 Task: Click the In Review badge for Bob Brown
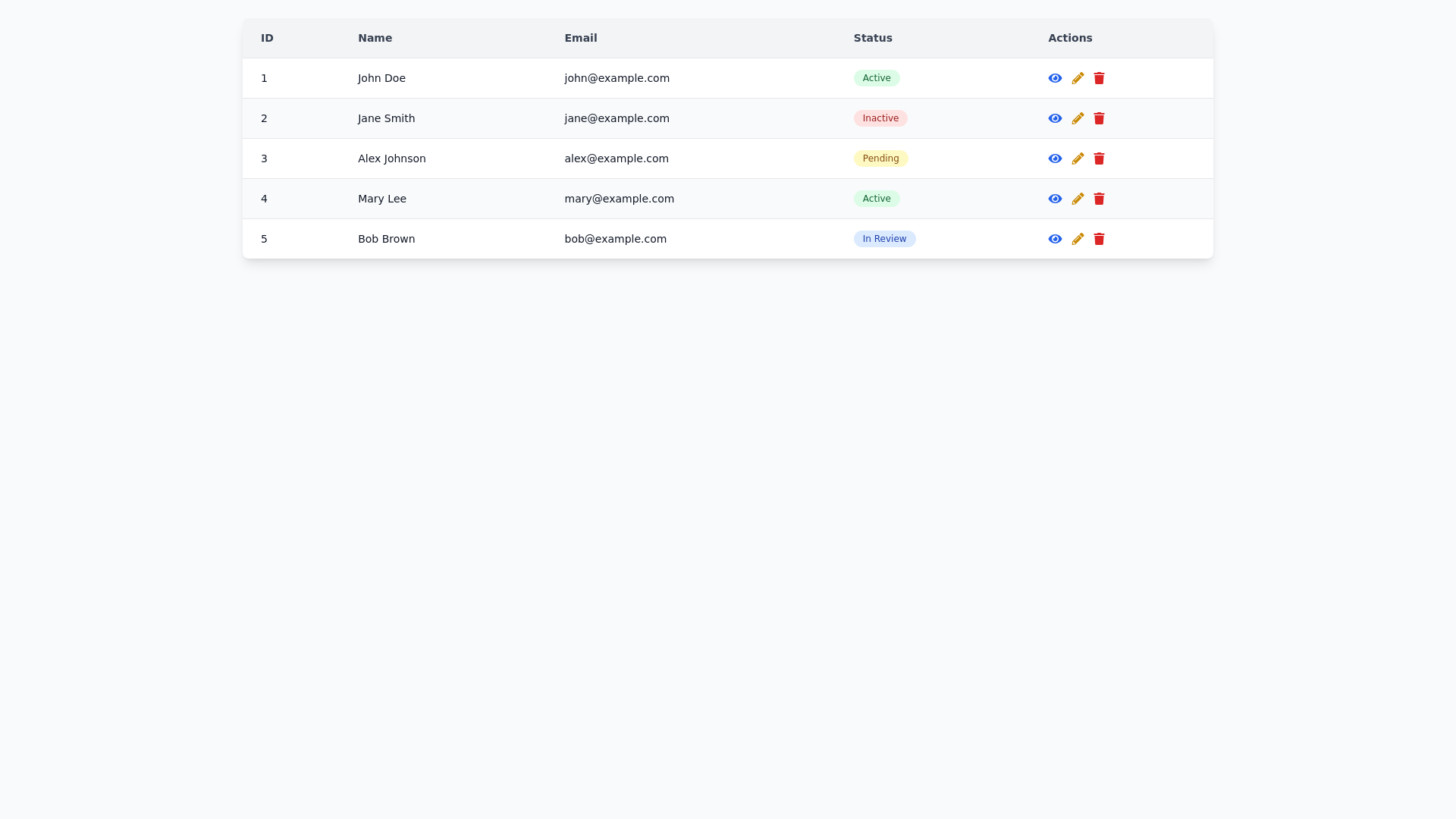pyautogui.click(x=884, y=239)
